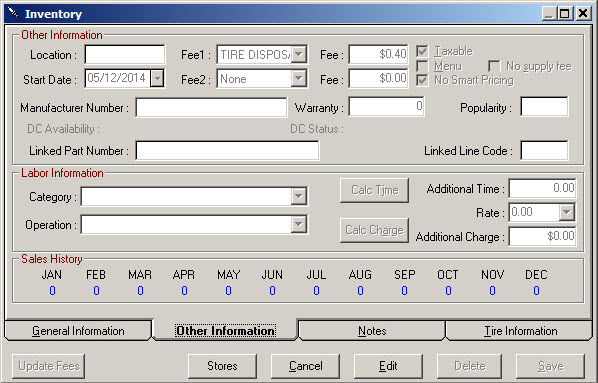
Task: Click the OCT sales value 0
Action: point(448,291)
